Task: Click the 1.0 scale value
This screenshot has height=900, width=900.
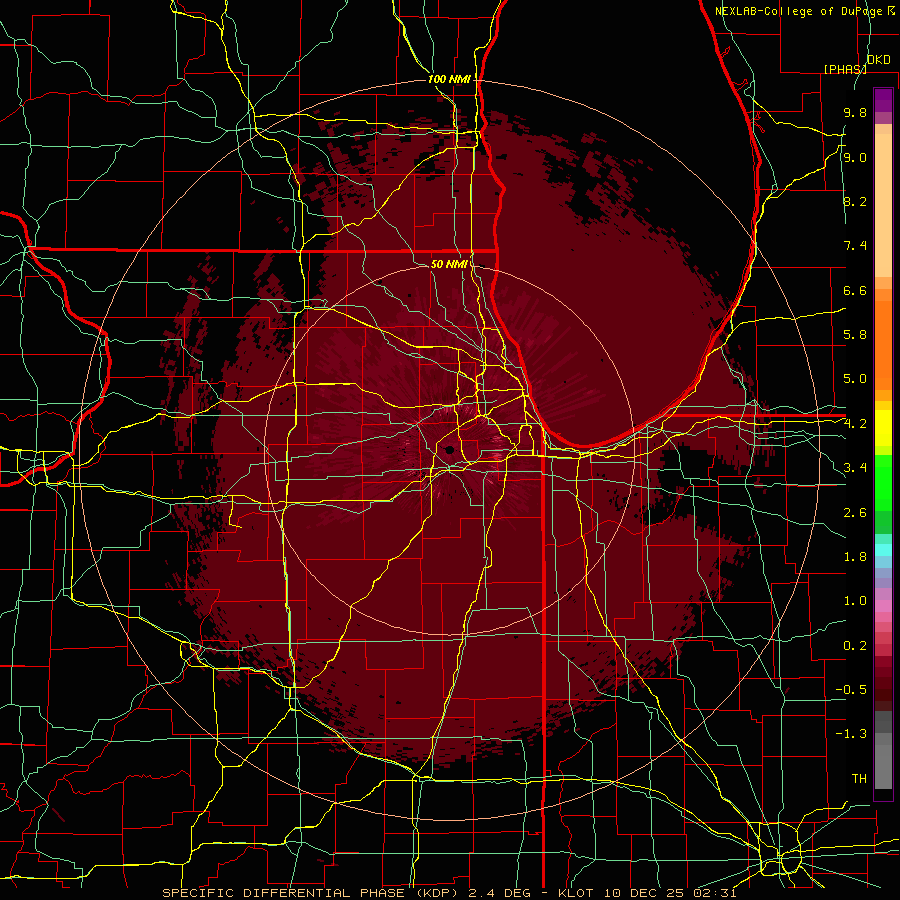Action: [x=855, y=602]
